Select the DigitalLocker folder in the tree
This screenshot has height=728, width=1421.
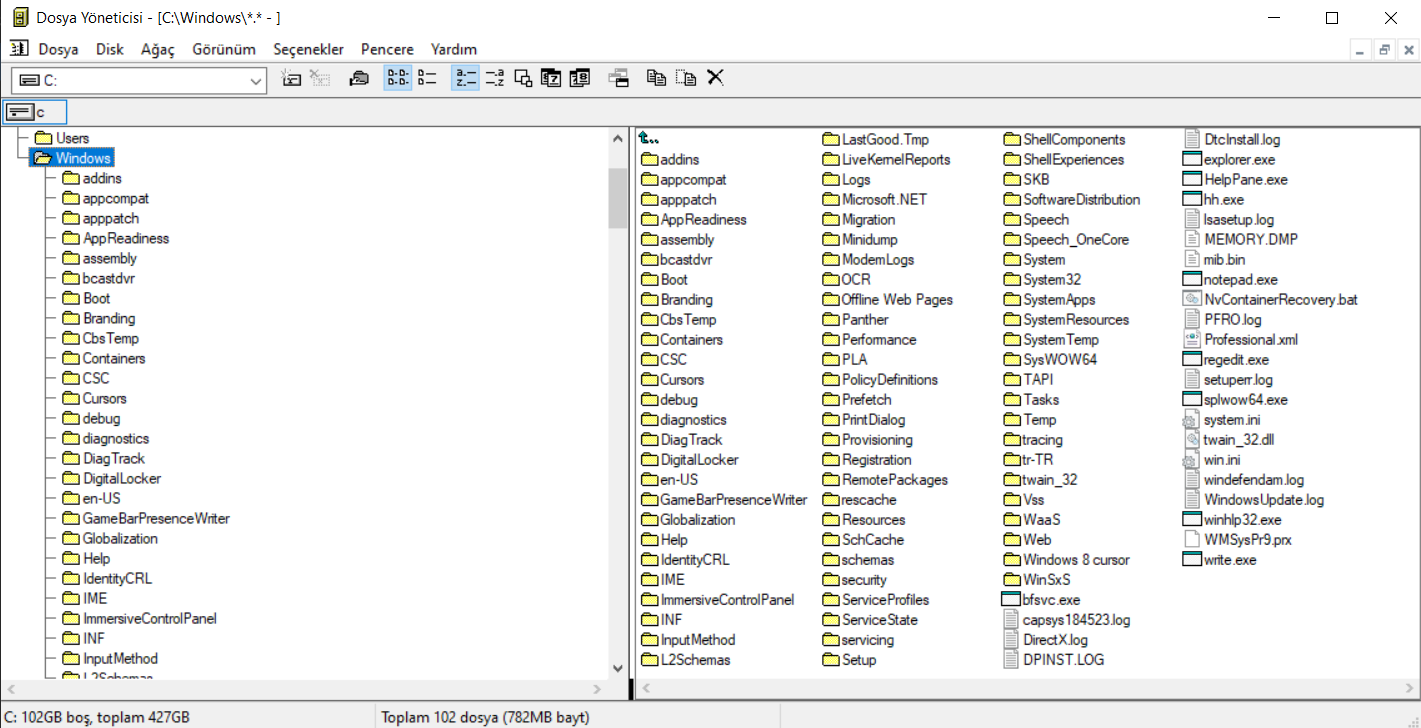(111, 478)
